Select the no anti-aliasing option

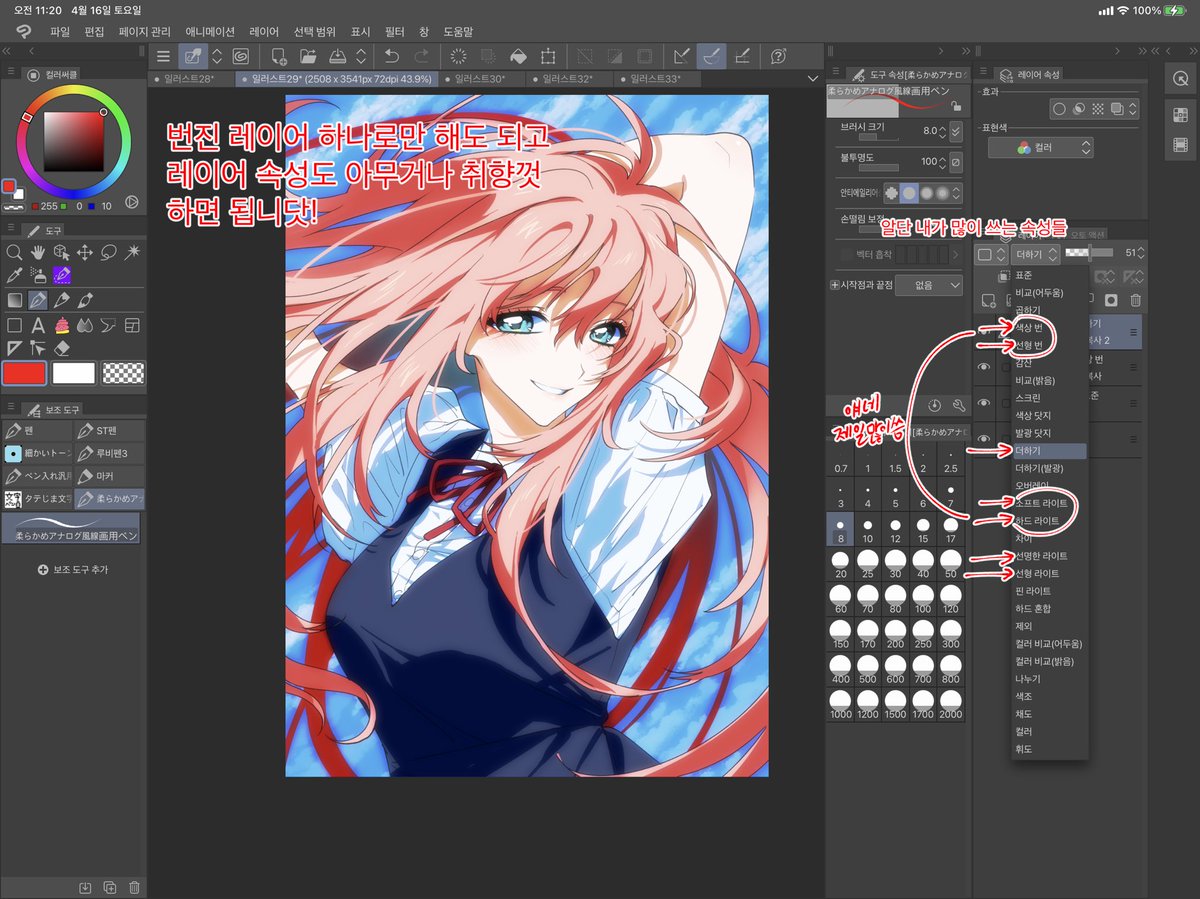coord(891,193)
